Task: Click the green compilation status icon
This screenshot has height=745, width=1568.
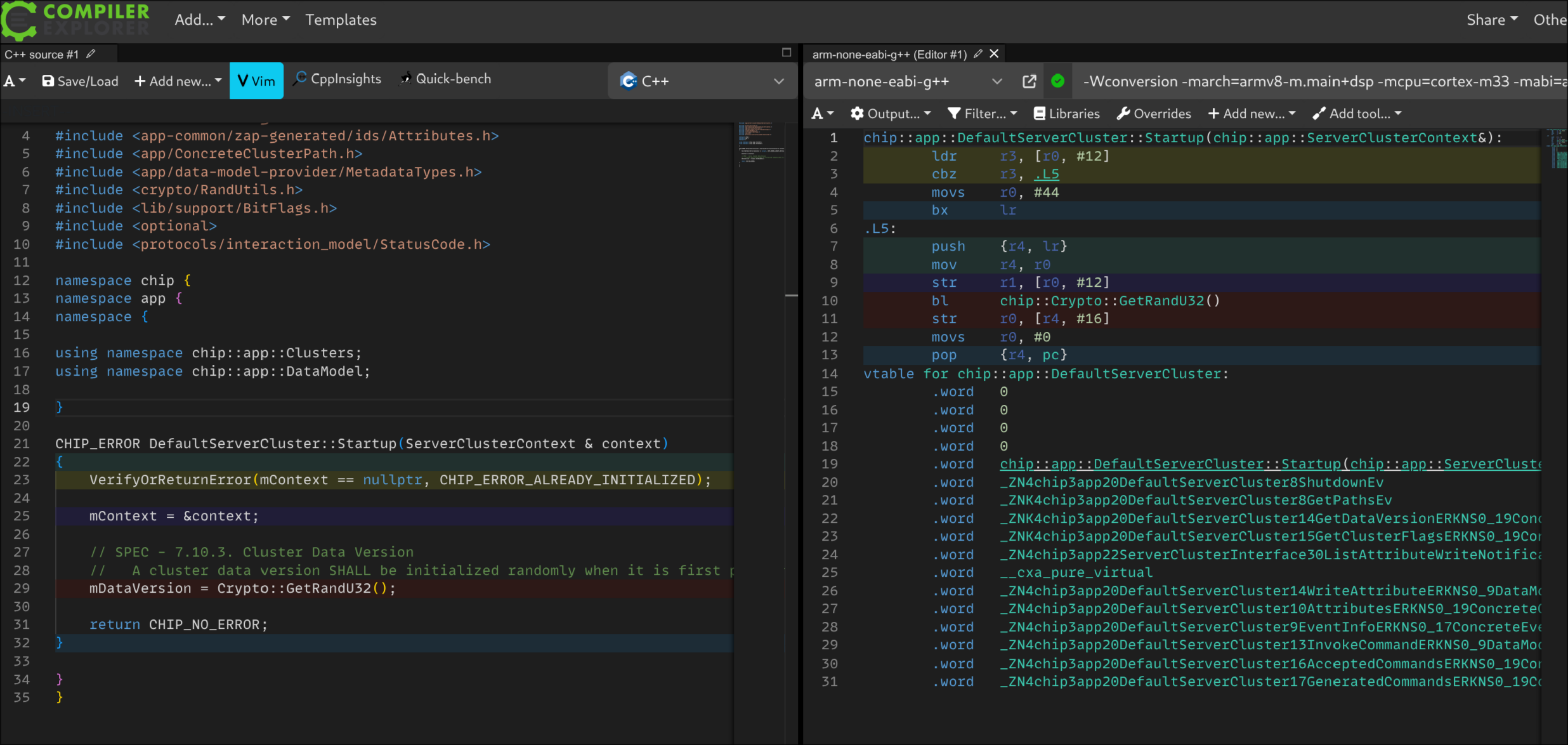Action: [x=1057, y=81]
